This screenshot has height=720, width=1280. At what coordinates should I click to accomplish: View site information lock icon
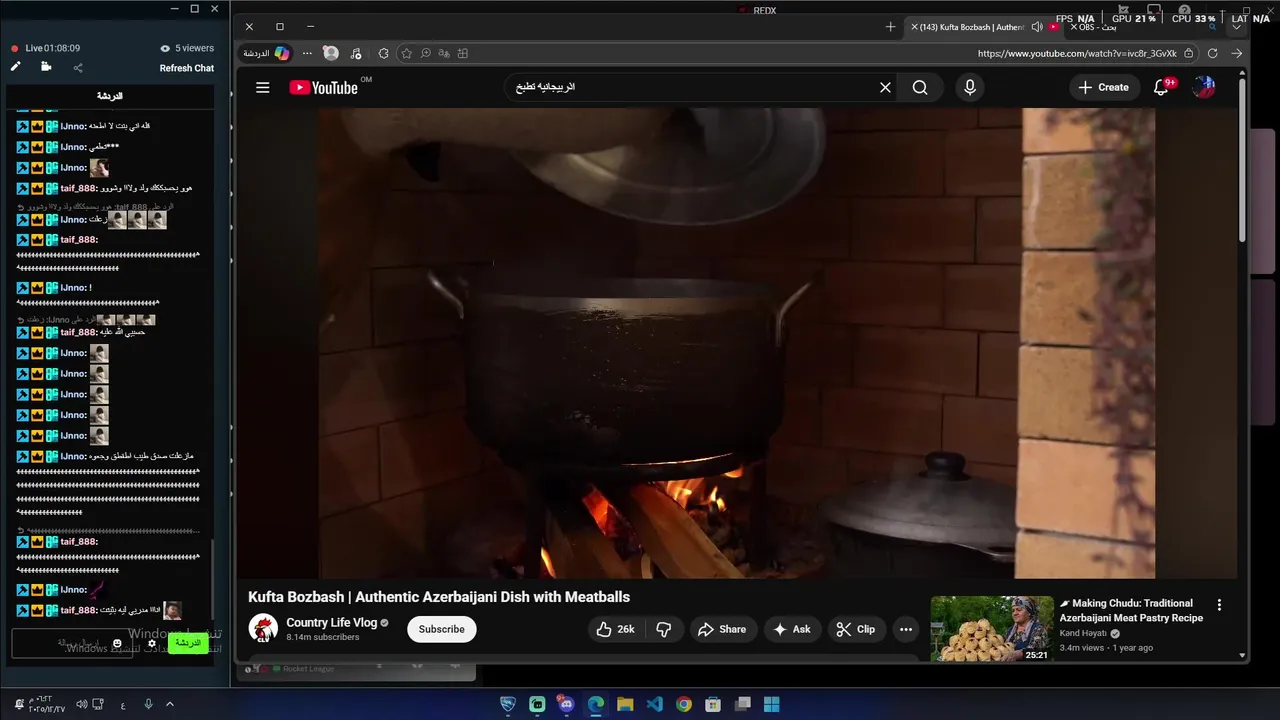(x=1188, y=53)
